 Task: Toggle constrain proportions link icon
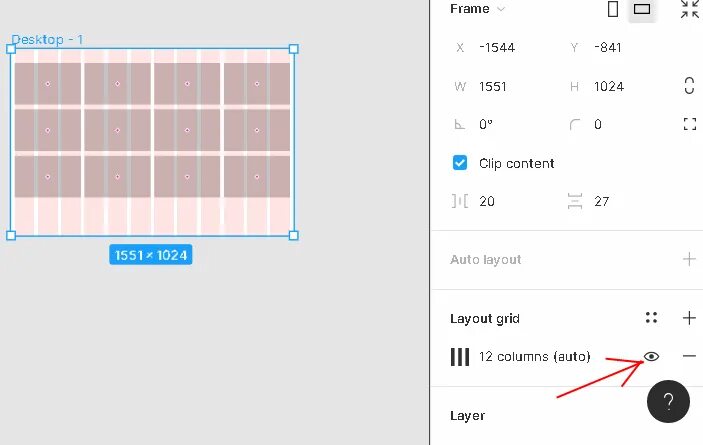(690, 86)
